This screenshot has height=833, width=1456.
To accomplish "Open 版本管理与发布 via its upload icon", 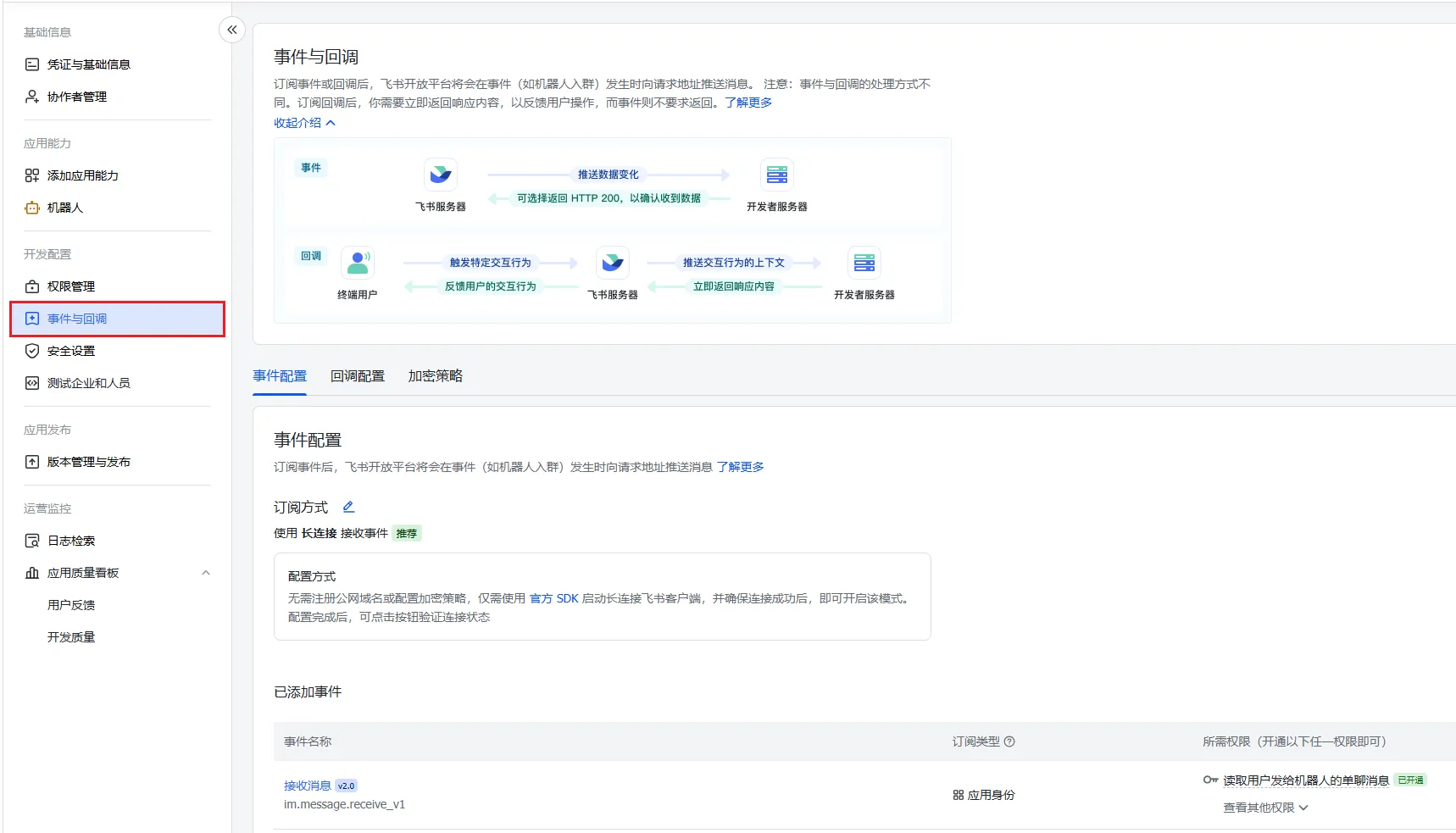I will (32, 462).
